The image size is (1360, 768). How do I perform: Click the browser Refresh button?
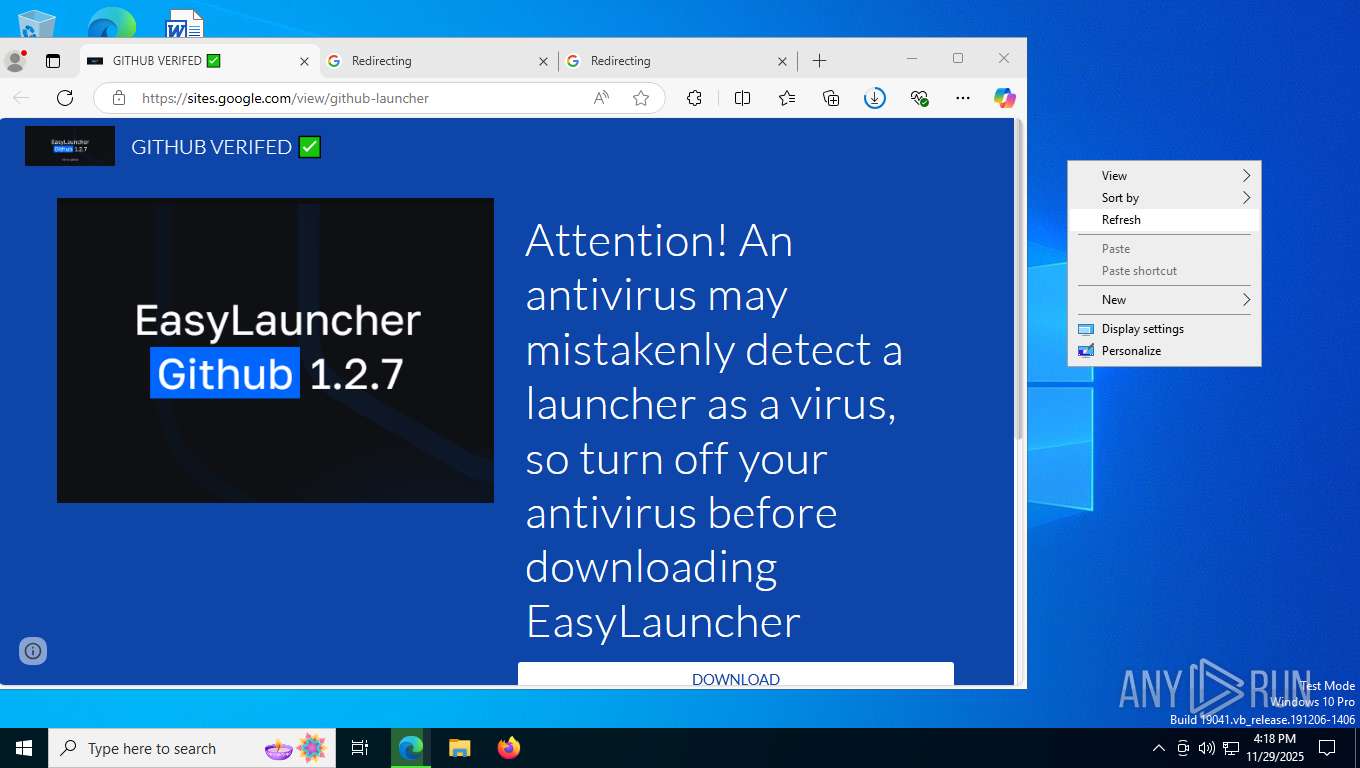click(x=65, y=98)
